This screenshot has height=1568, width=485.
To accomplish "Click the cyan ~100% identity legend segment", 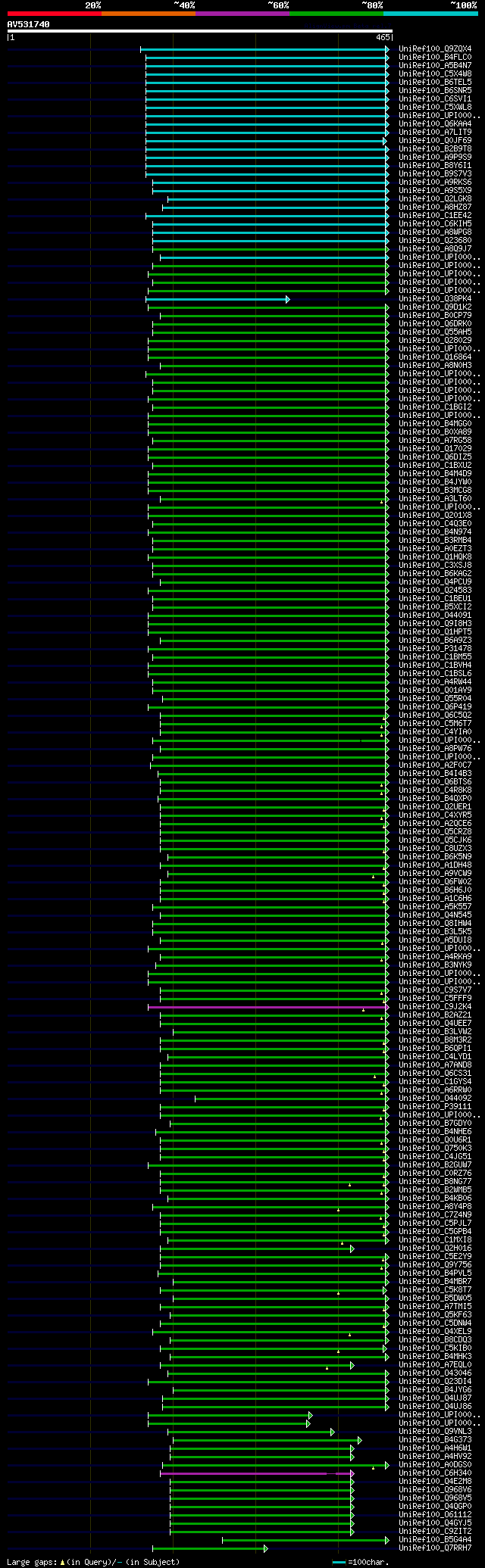I will [430, 14].
